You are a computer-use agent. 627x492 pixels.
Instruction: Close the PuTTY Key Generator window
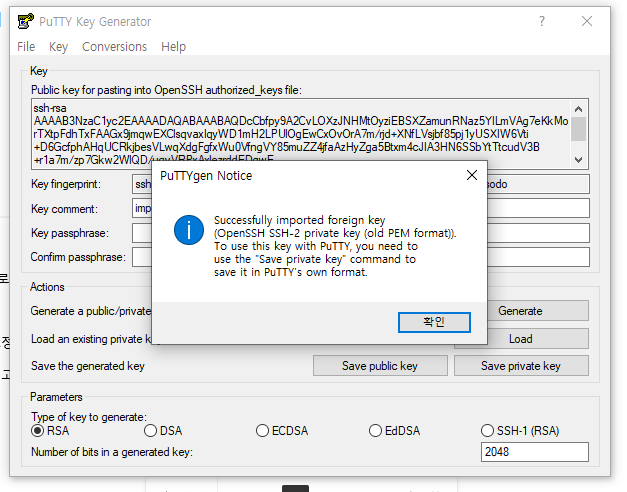pos(587,21)
